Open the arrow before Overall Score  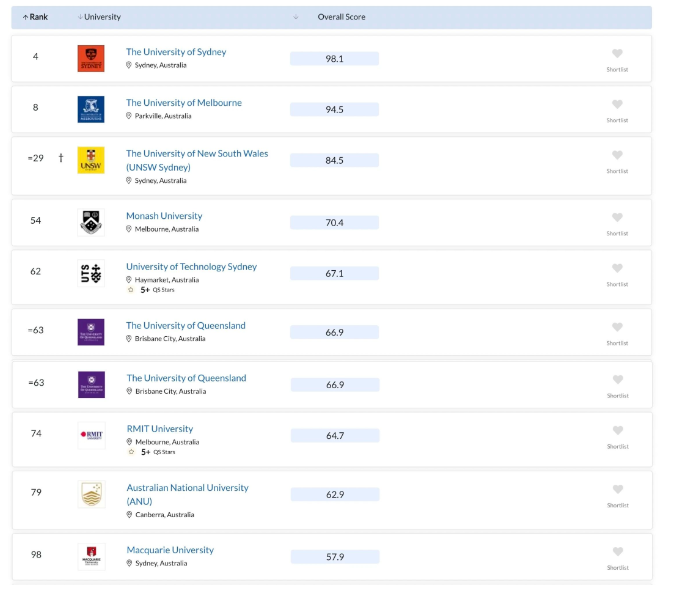pyautogui.click(x=296, y=17)
